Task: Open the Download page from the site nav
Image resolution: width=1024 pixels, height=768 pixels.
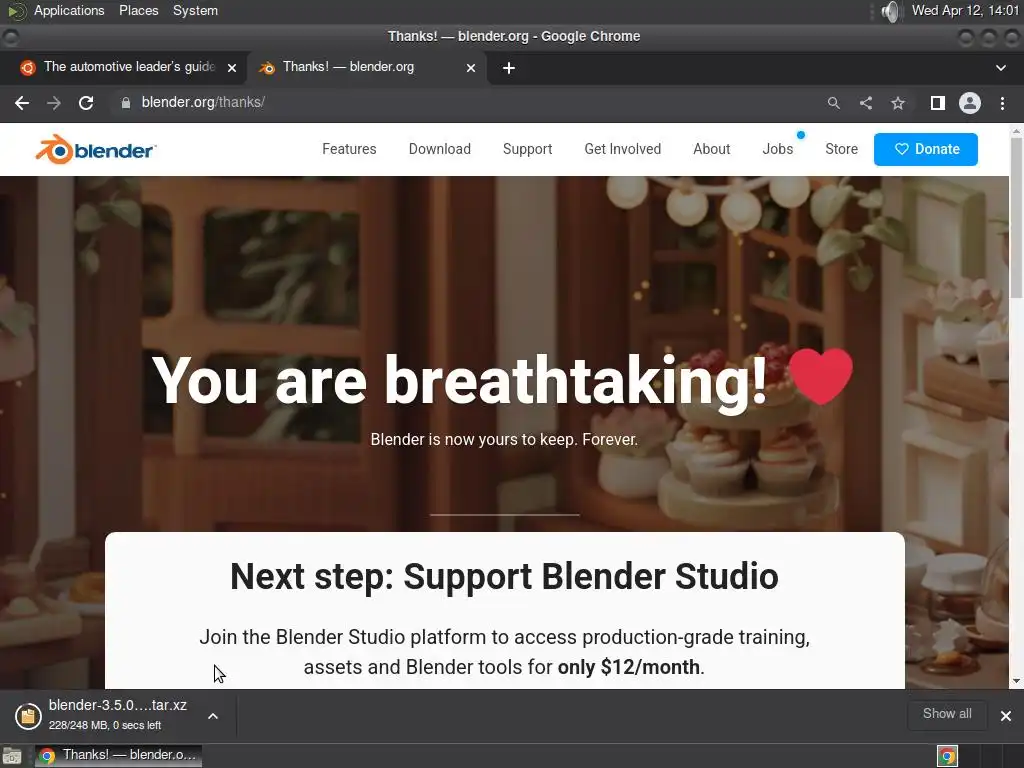Action: [440, 149]
